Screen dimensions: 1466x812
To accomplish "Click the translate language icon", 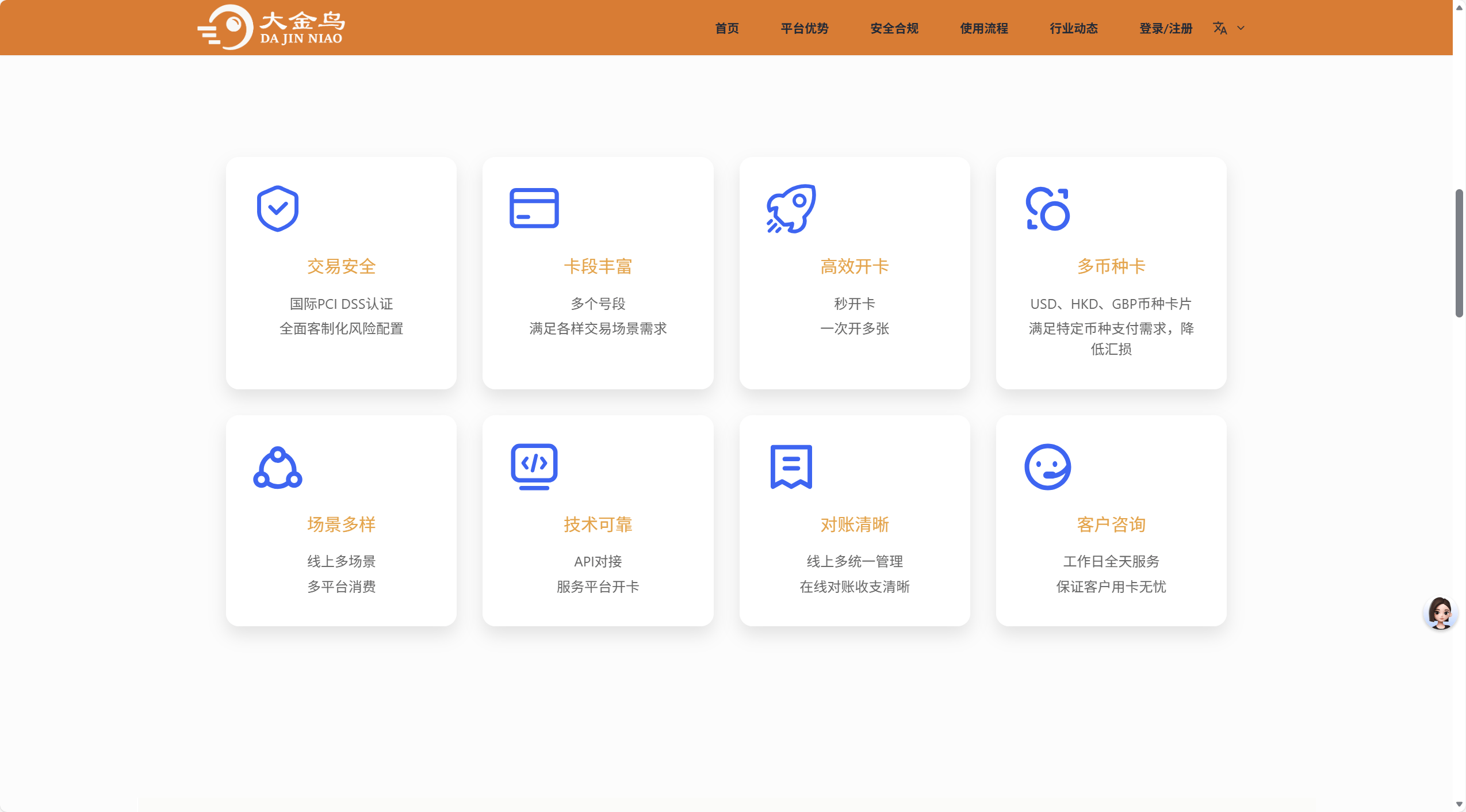I will [1220, 28].
